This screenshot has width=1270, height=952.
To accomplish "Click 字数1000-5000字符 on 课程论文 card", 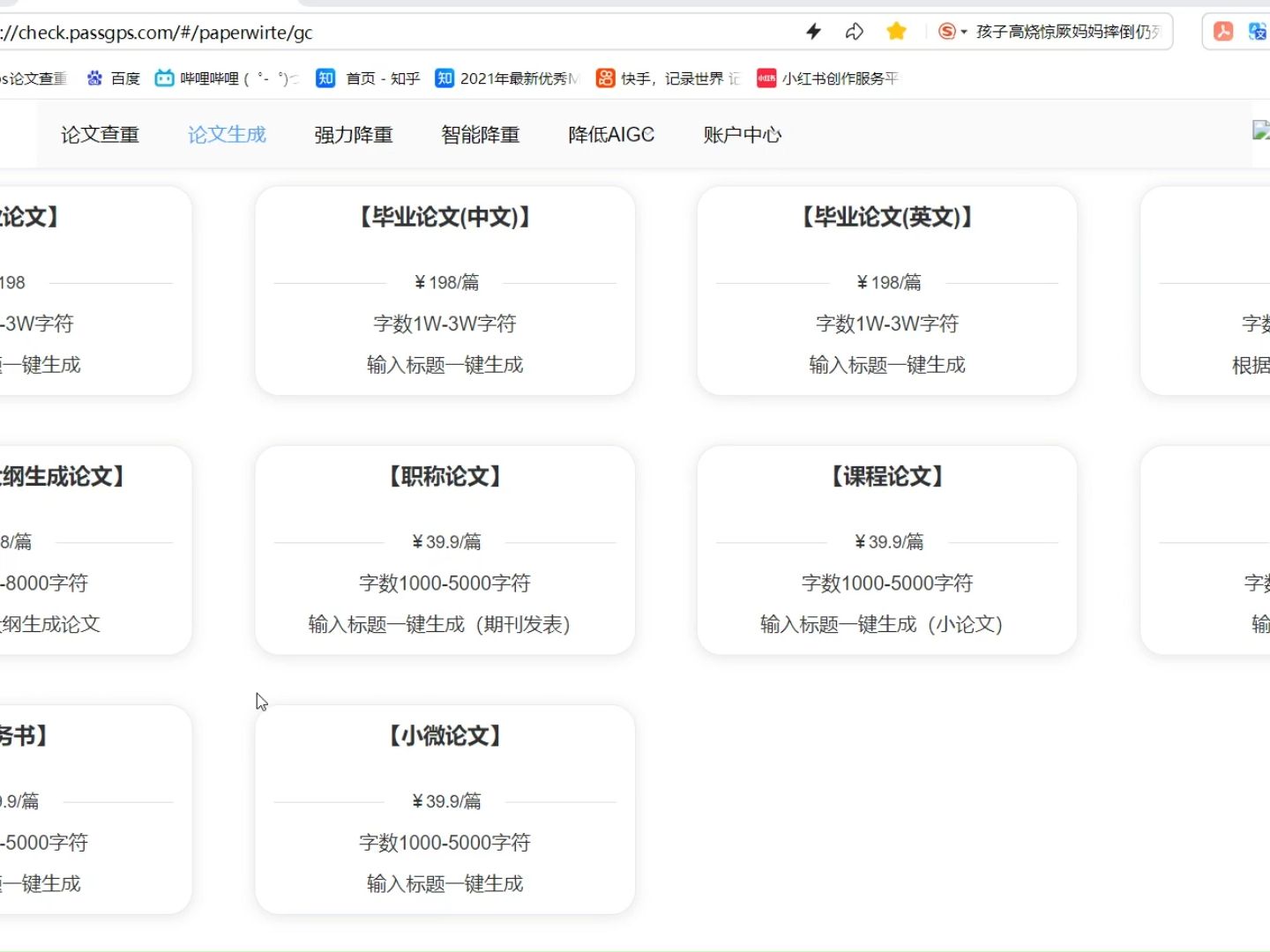I will point(886,583).
